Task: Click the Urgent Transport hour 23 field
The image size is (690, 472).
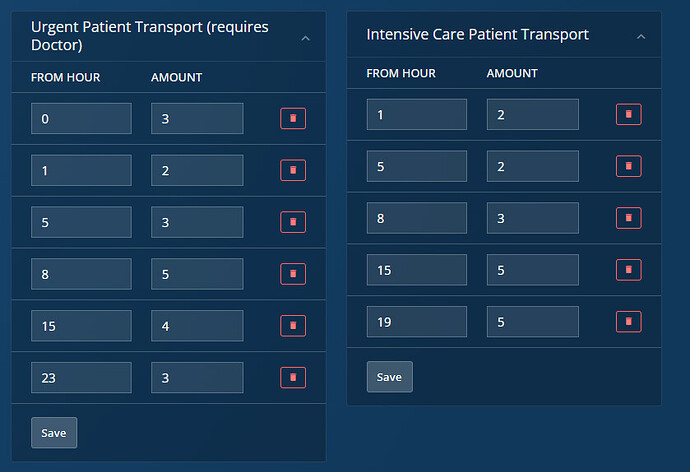Action: (x=81, y=377)
